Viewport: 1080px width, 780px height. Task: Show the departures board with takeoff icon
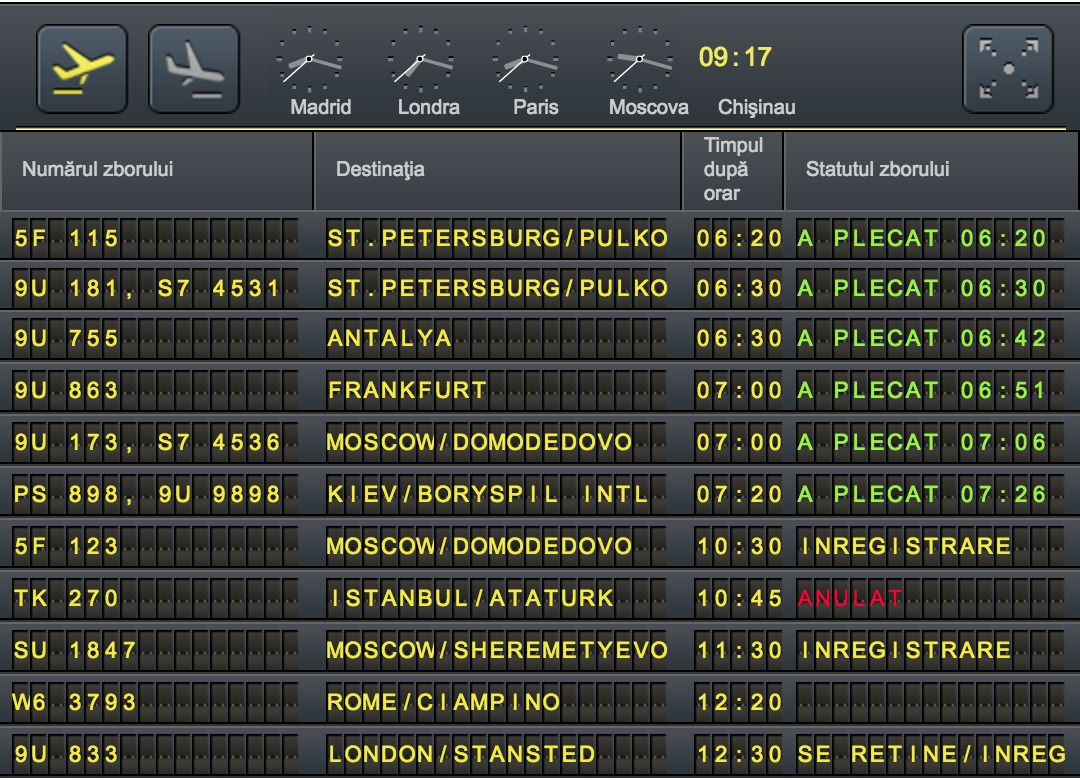point(82,69)
